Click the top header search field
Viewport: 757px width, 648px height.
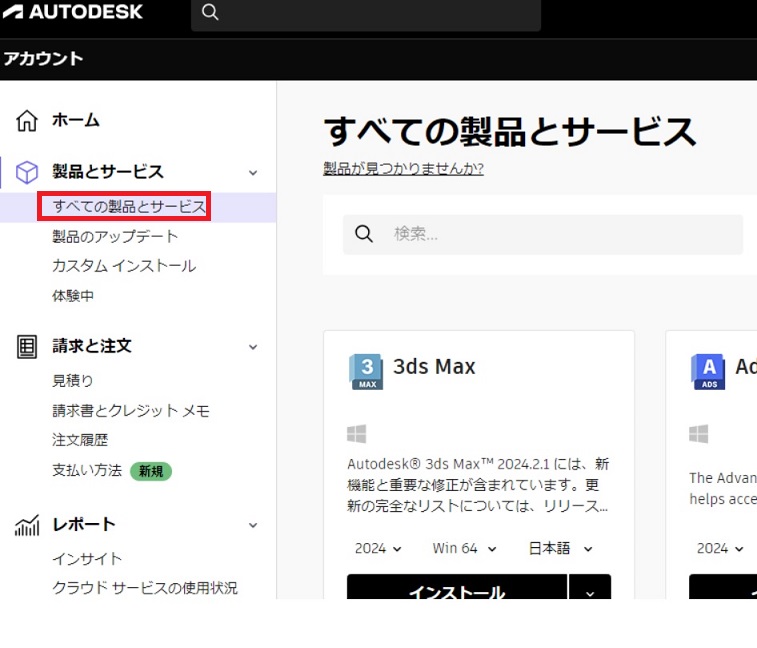(366, 14)
